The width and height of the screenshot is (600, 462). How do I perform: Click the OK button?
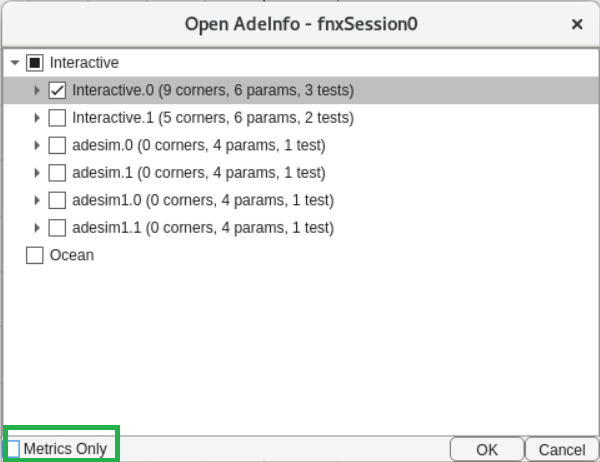coord(486,449)
